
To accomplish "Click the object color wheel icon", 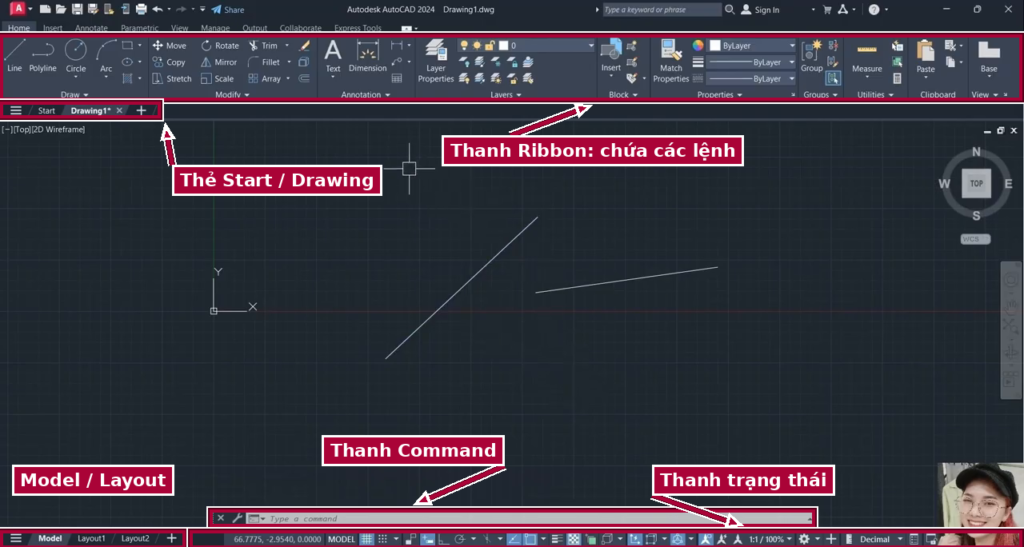I will [698, 46].
